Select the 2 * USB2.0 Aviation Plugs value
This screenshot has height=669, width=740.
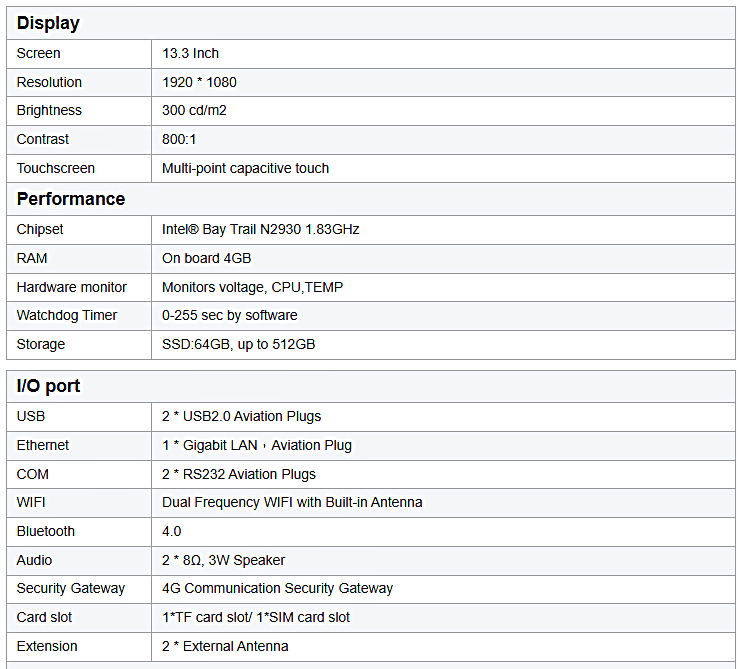(241, 417)
